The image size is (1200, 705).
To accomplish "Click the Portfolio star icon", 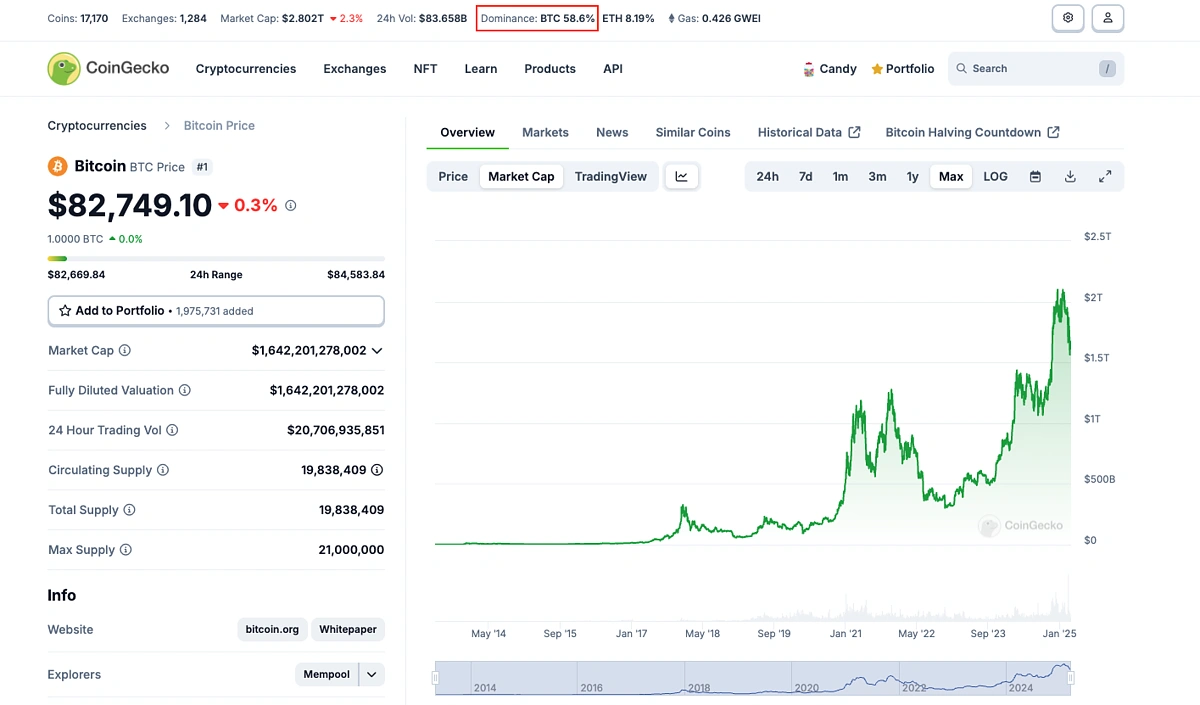I will tap(877, 69).
